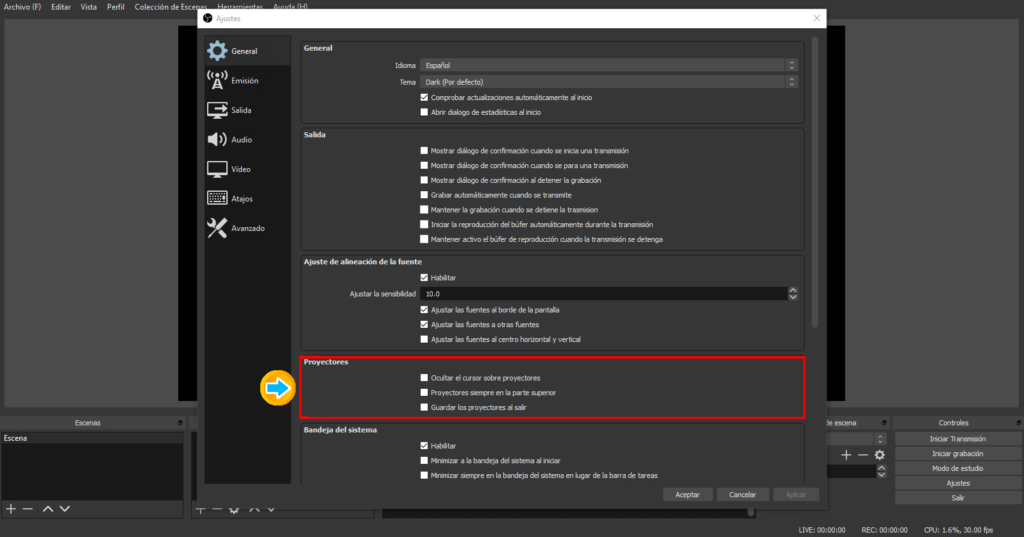Image resolution: width=1024 pixels, height=537 pixels.
Task: Open the Vídeo monitor icon
Action: [x=217, y=169]
